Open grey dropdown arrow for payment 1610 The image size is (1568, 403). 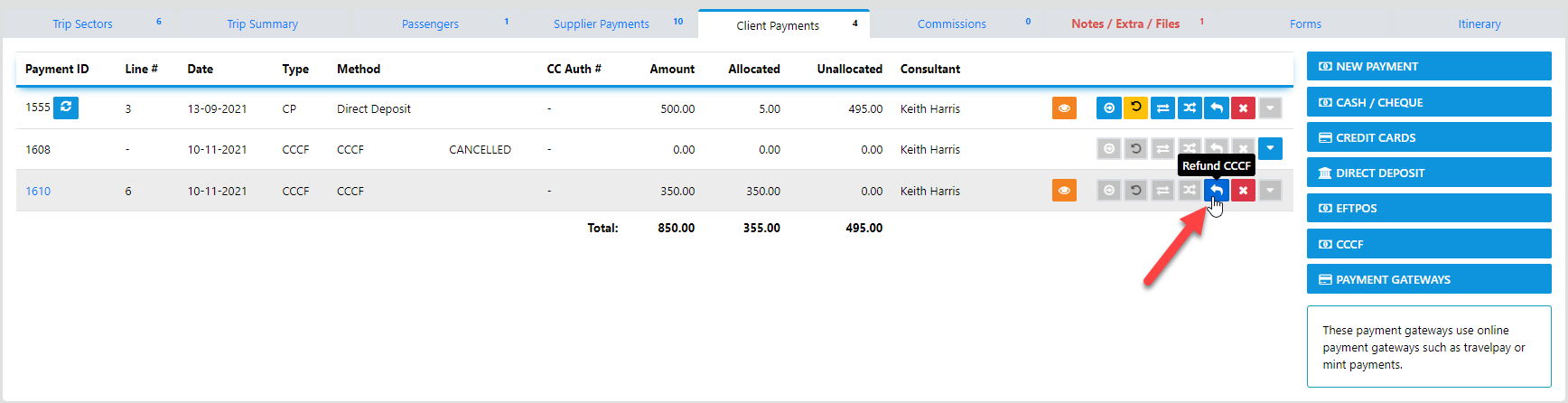[x=1270, y=191]
